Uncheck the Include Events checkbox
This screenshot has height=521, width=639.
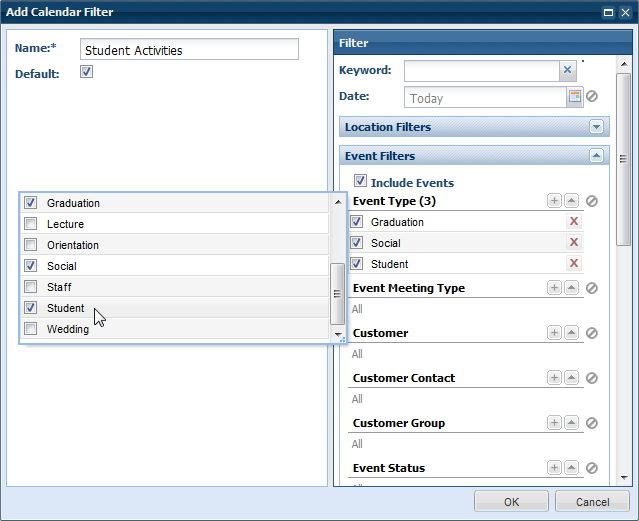click(360, 182)
